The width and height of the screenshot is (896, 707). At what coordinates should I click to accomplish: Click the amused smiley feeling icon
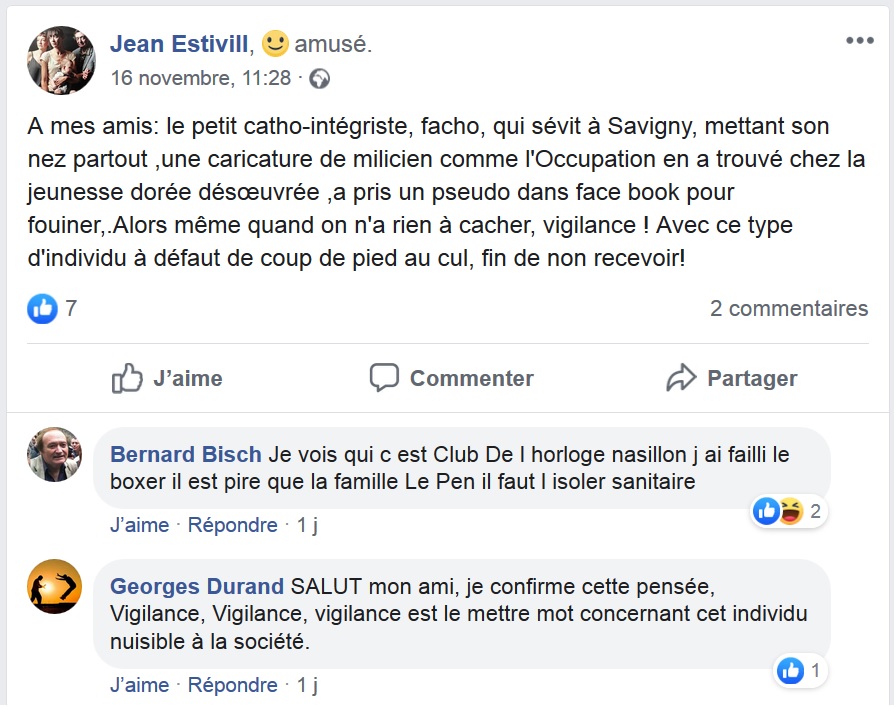275,43
